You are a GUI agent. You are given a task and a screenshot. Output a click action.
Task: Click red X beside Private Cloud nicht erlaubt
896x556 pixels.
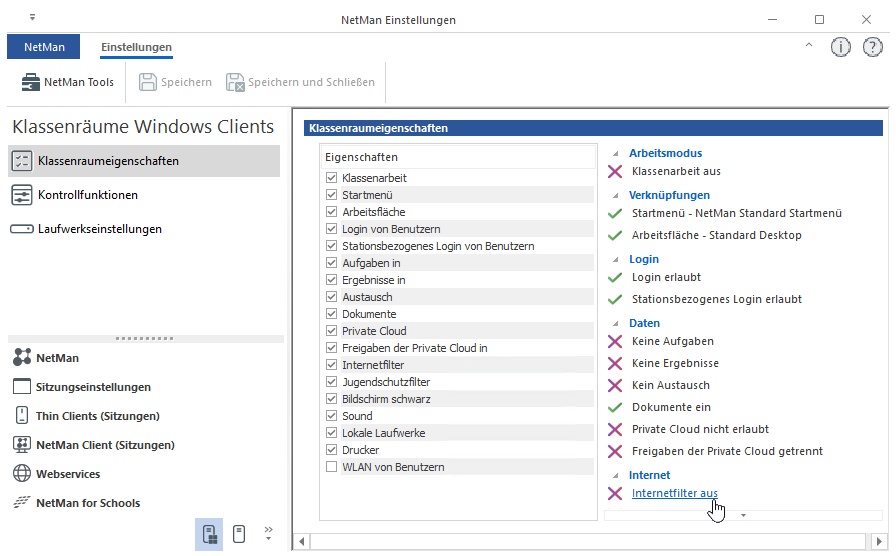click(615, 430)
